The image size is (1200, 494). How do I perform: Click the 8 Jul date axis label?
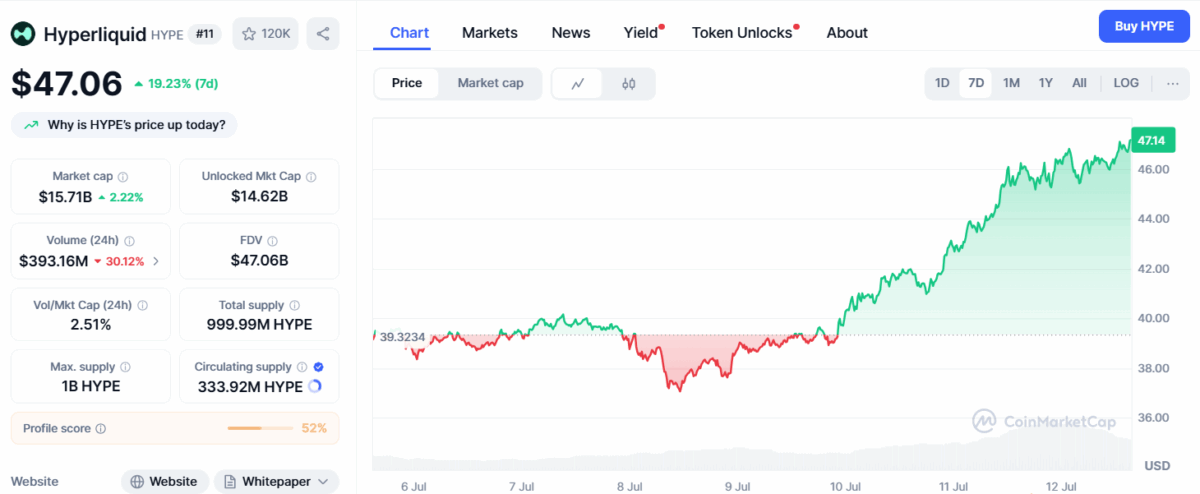tap(629, 487)
